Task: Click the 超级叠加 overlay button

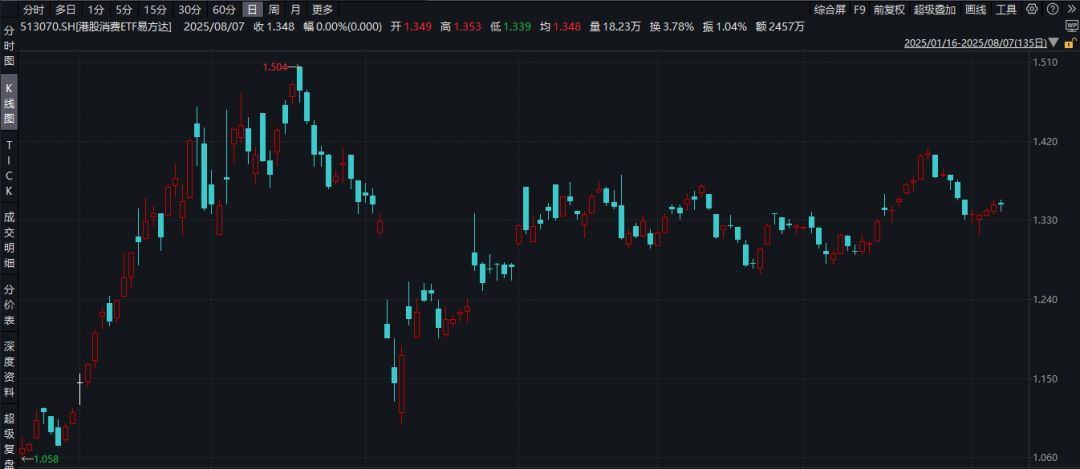Action: (935, 9)
